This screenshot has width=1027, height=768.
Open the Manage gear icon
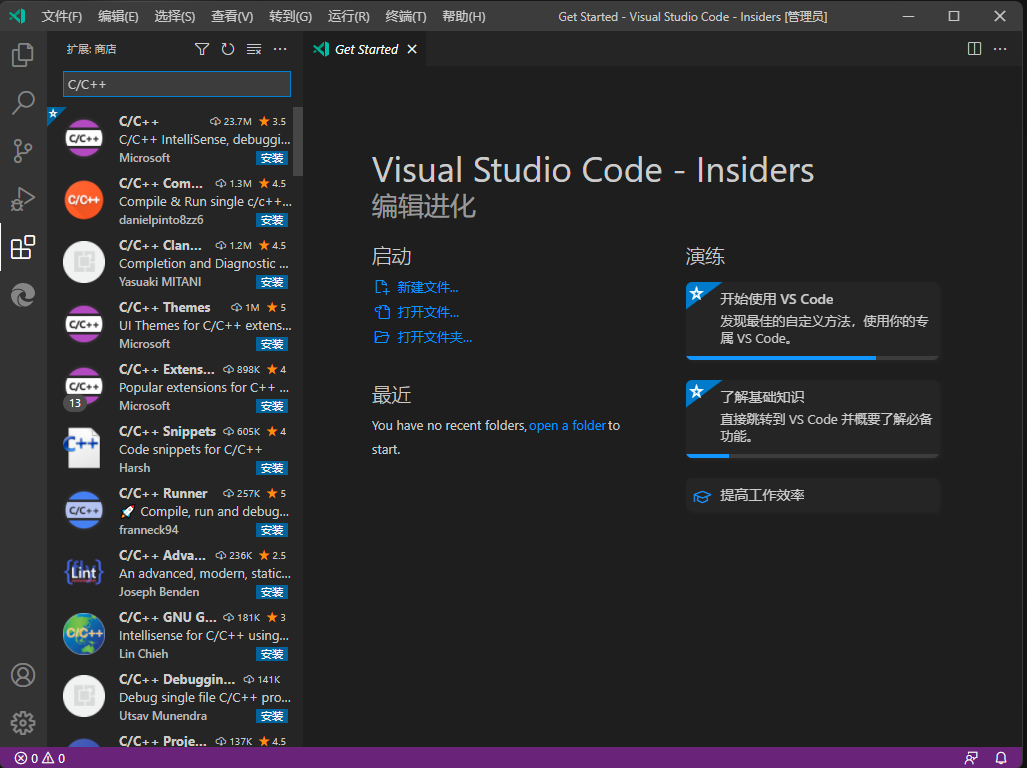(23, 723)
